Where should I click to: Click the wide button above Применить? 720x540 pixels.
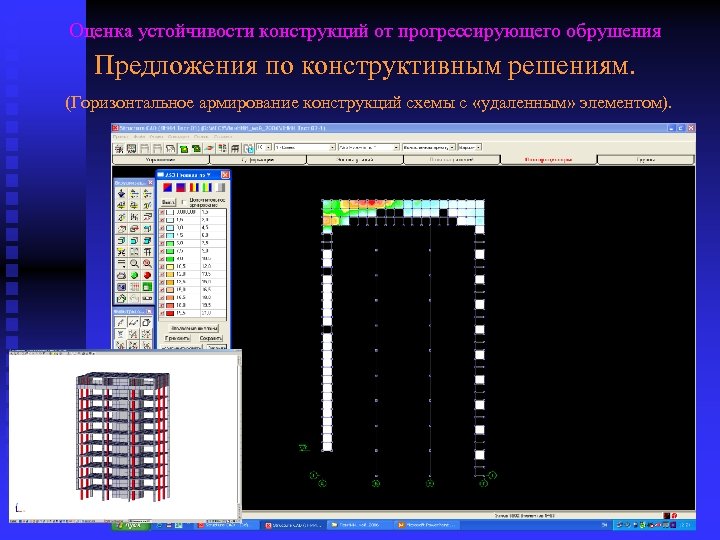click(x=194, y=328)
